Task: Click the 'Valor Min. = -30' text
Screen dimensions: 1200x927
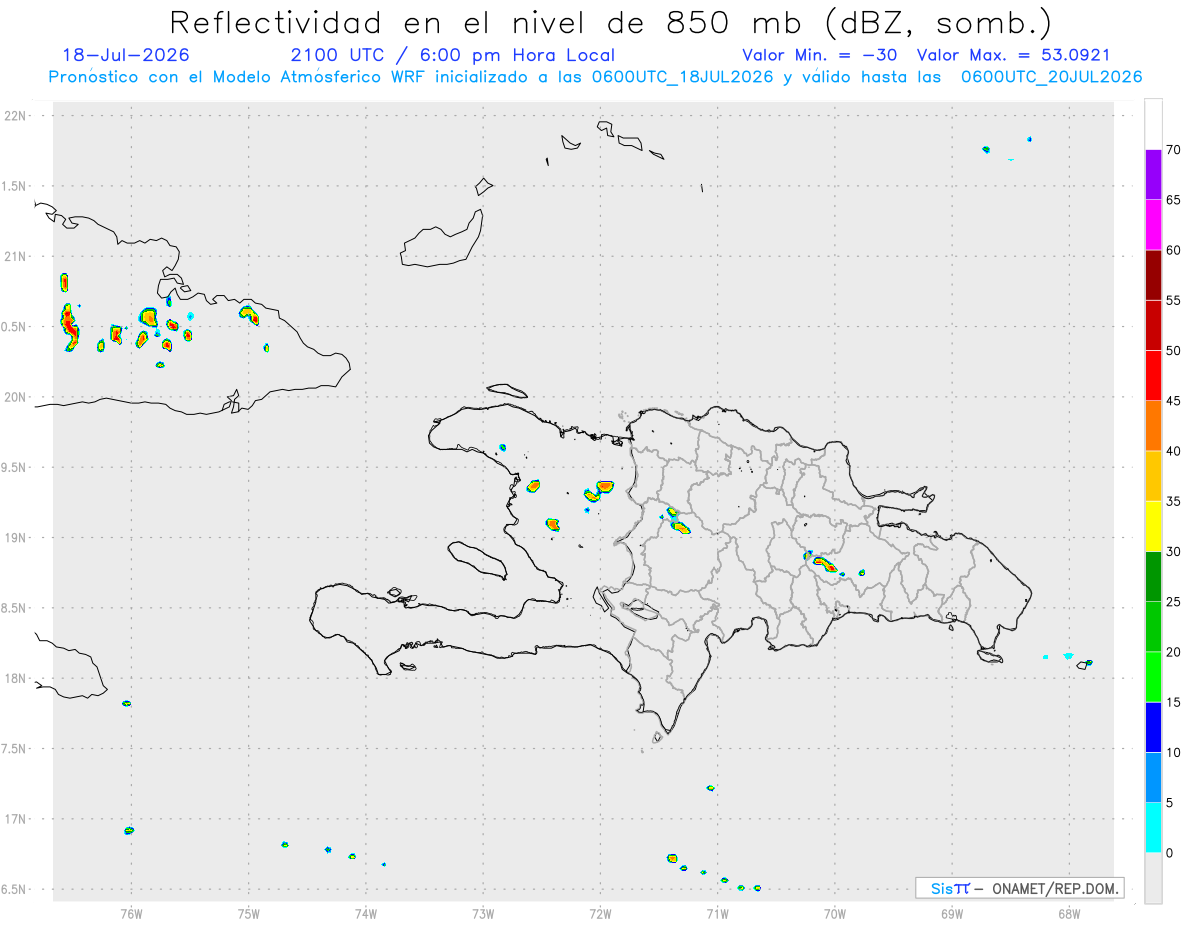Action: pos(821,55)
